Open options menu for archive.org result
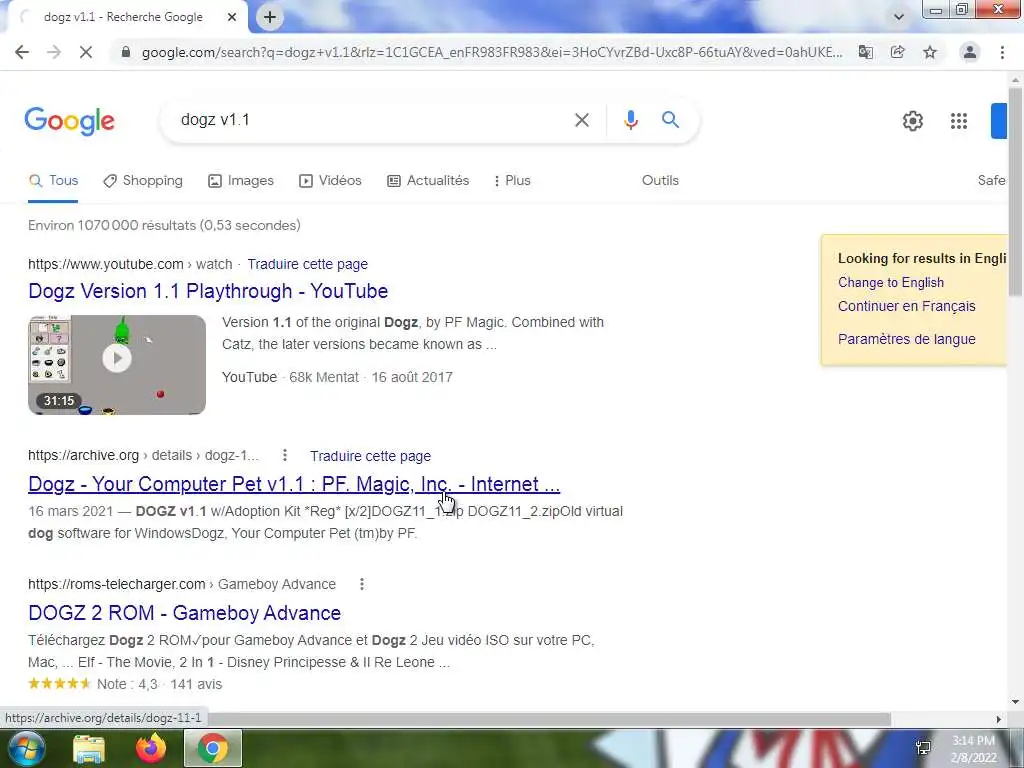Image resolution: width=1024 pixels, height=768 pixels. point(285,455)
